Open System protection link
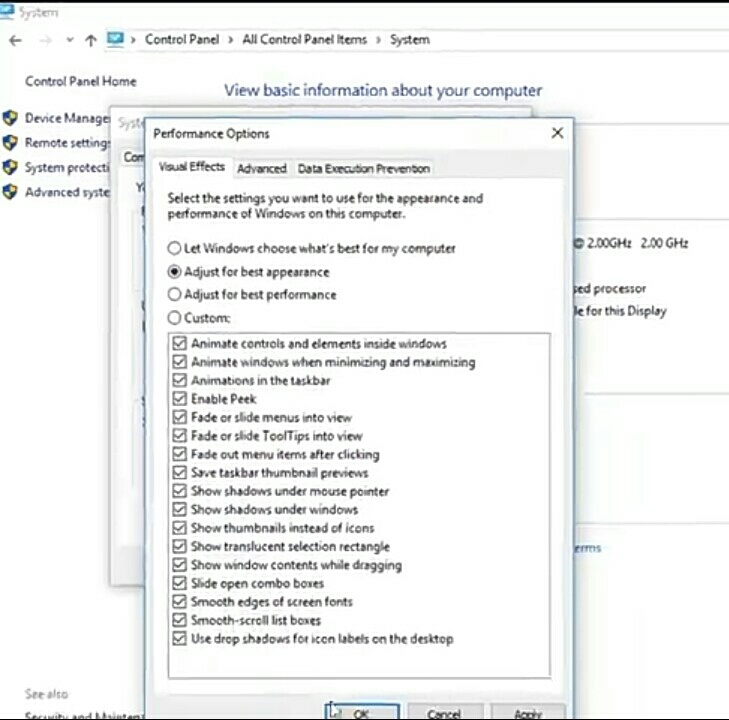Viewport: 729px width, 720px height. [x=67, y=167]
